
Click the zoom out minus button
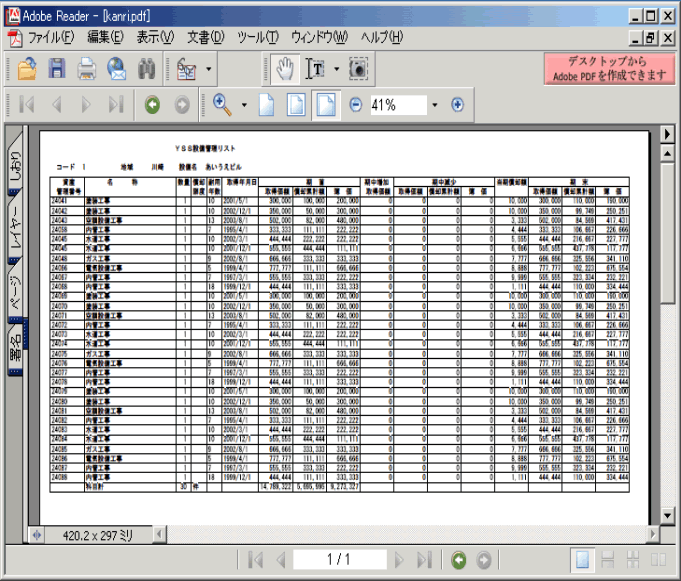pos(356,105)
